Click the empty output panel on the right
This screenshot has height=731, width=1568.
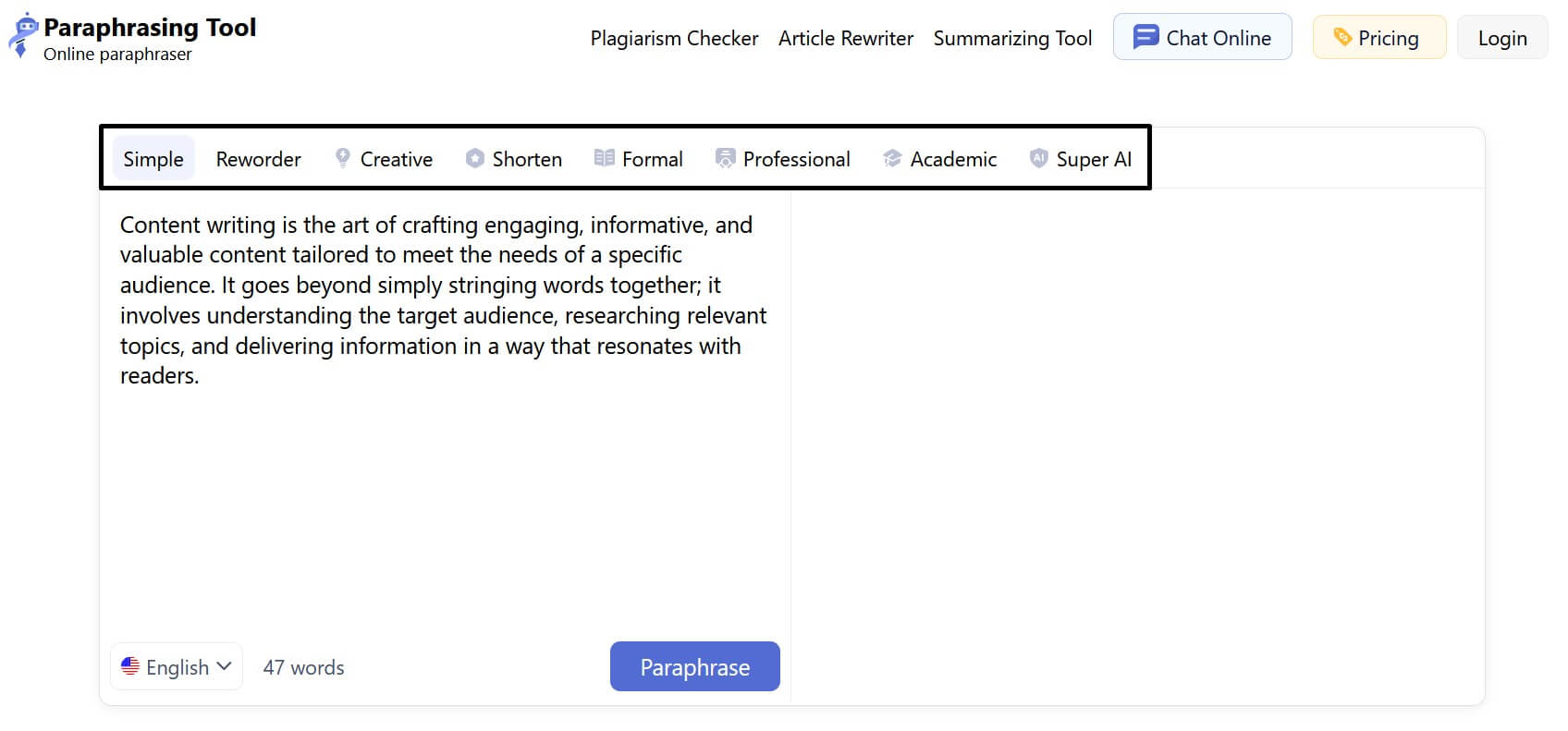[1137, 445]
